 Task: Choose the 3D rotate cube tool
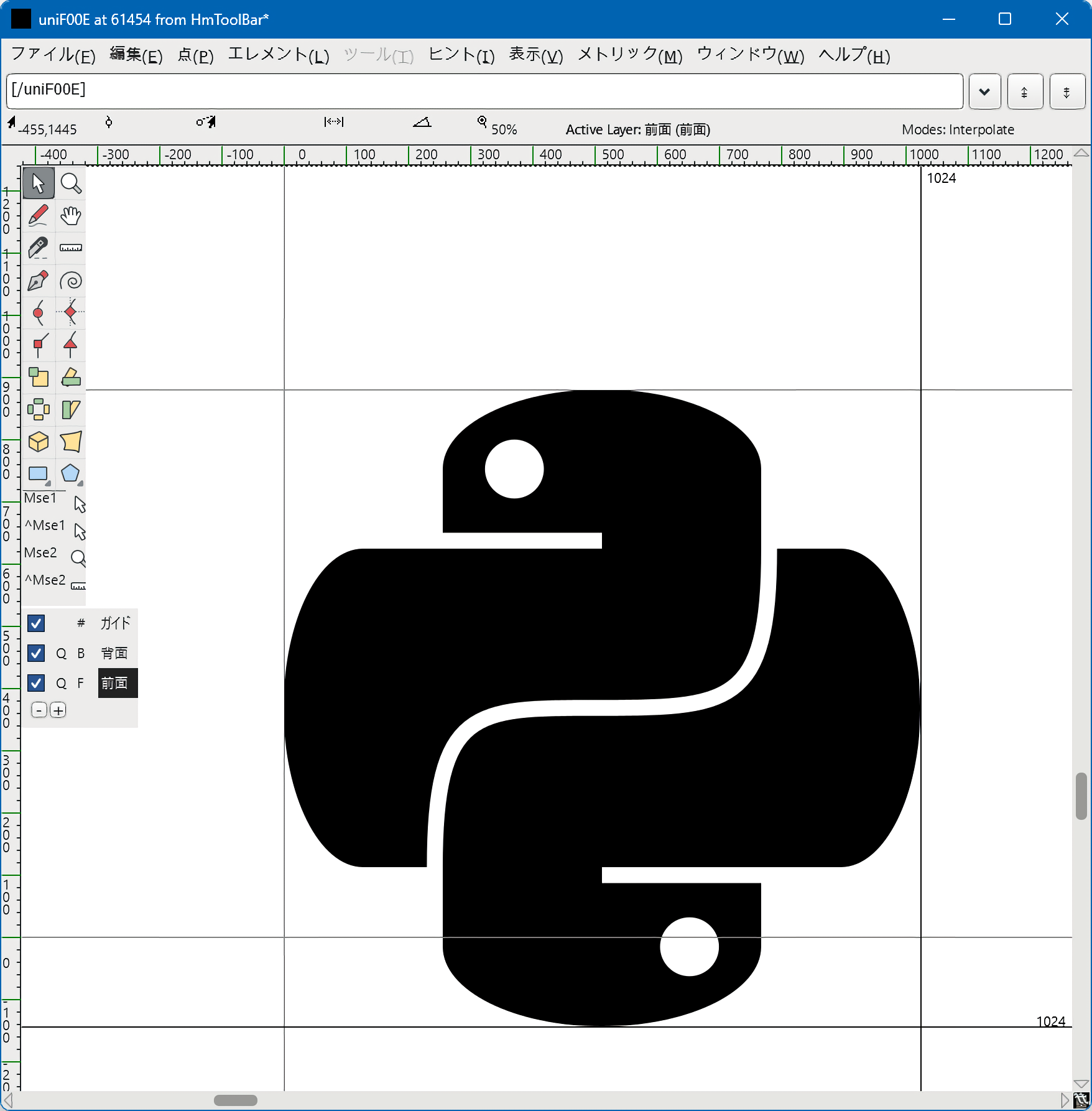(x=38, y=442)
